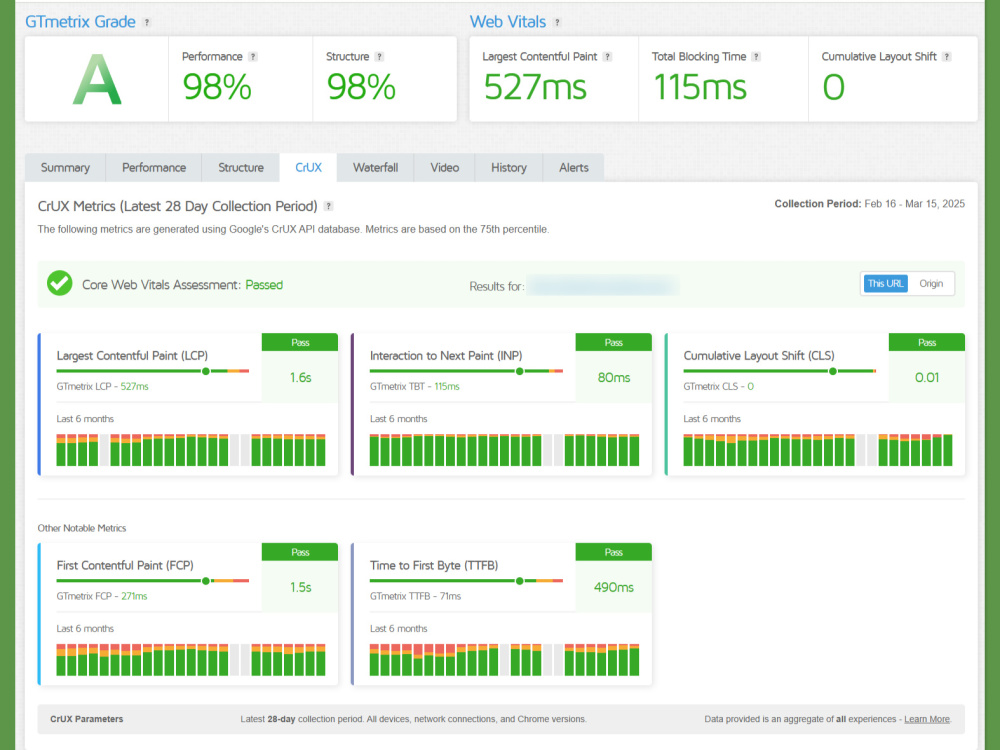Screen dimensions: 1000x750
Task: Click the large grade A letter
Action: click(97, 80)
